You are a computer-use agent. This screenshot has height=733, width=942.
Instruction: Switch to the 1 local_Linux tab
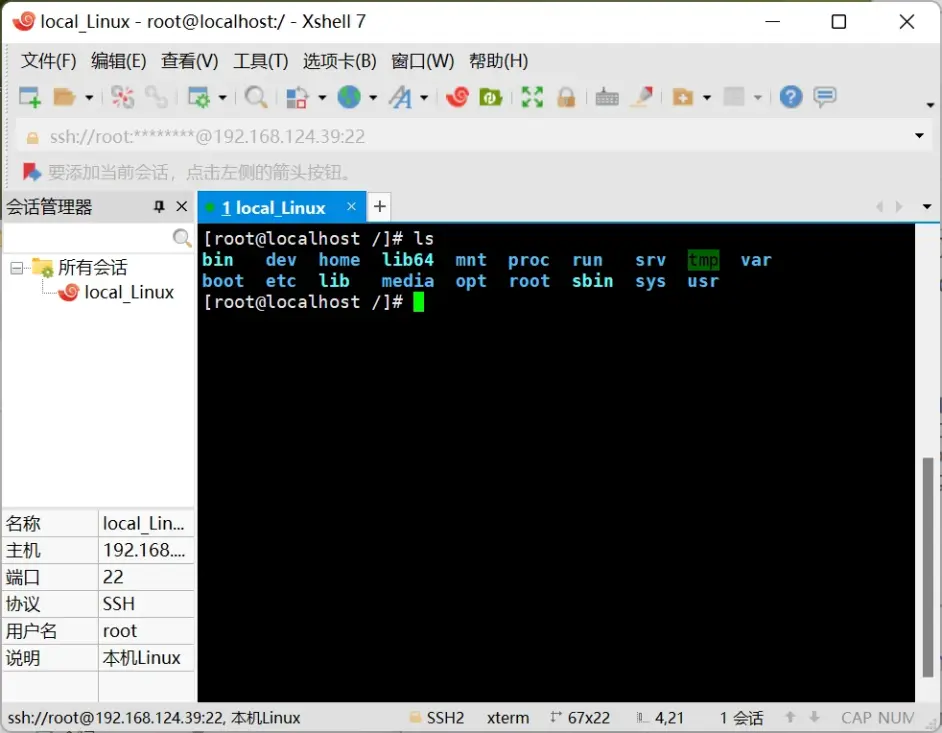pos(273,208)
